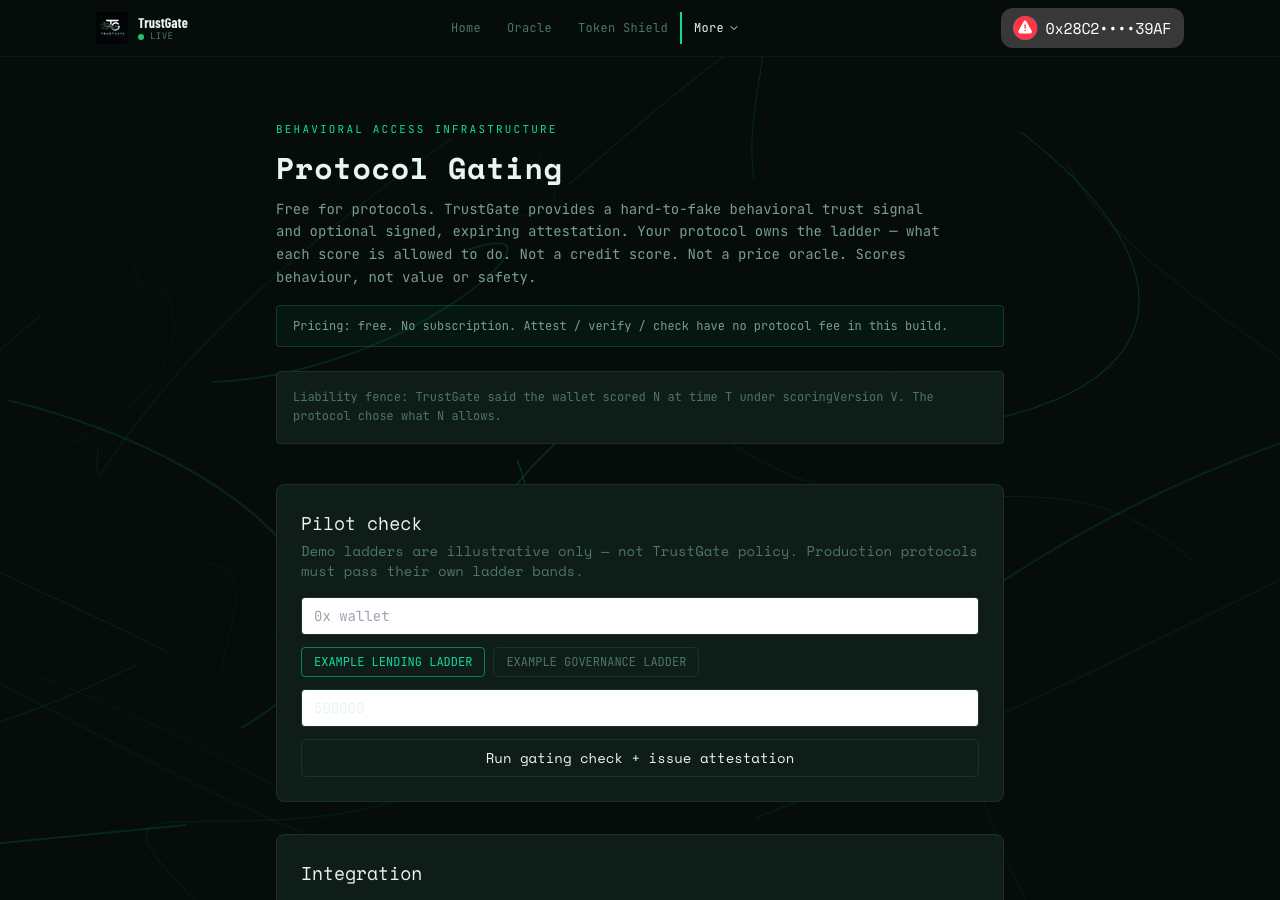Image resolution: width=1280 pixels, height=900 pixels.
Task: Expand the More navigation dropdown
Action: (x=716, y=28)
